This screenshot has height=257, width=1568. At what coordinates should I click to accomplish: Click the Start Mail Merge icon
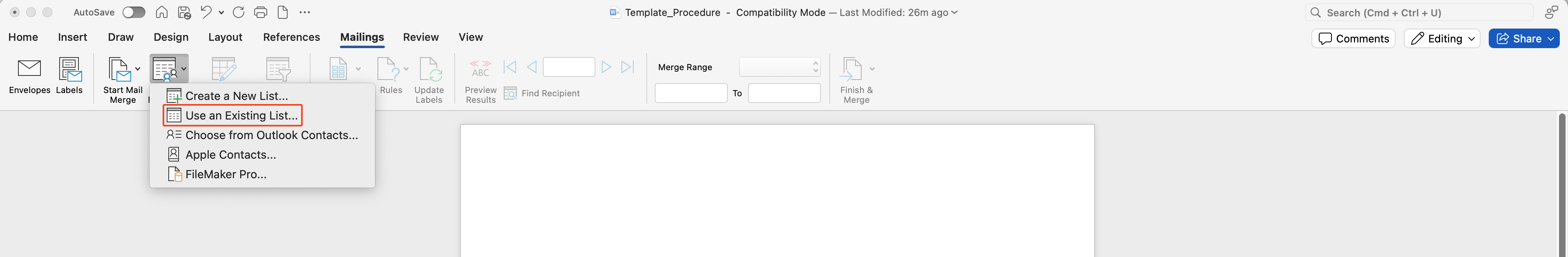click(x=119, y=70)
